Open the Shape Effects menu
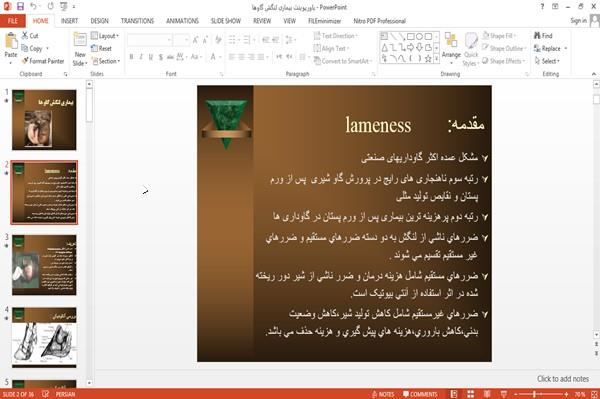 (503, 61)
